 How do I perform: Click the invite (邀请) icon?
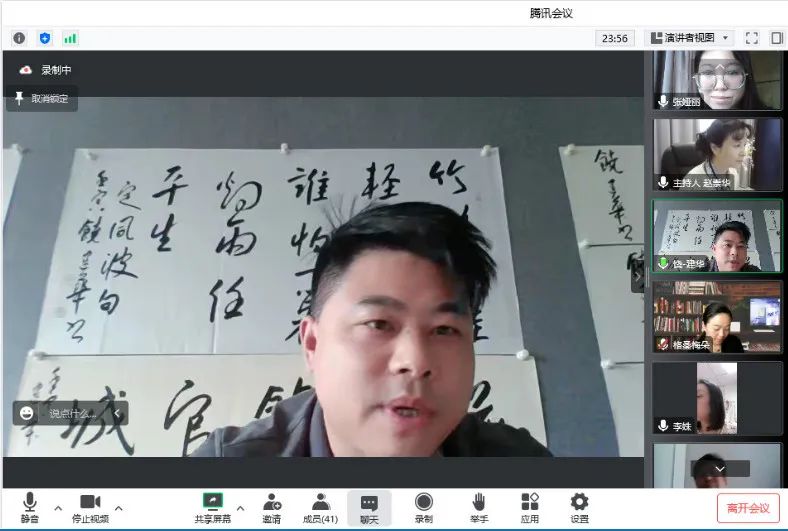coord(272,507)
